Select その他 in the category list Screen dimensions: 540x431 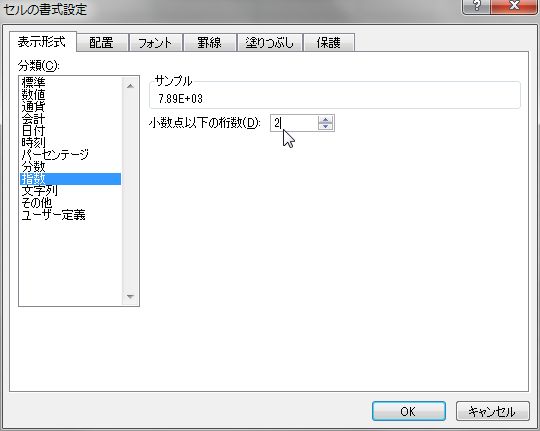coord(71,203)
